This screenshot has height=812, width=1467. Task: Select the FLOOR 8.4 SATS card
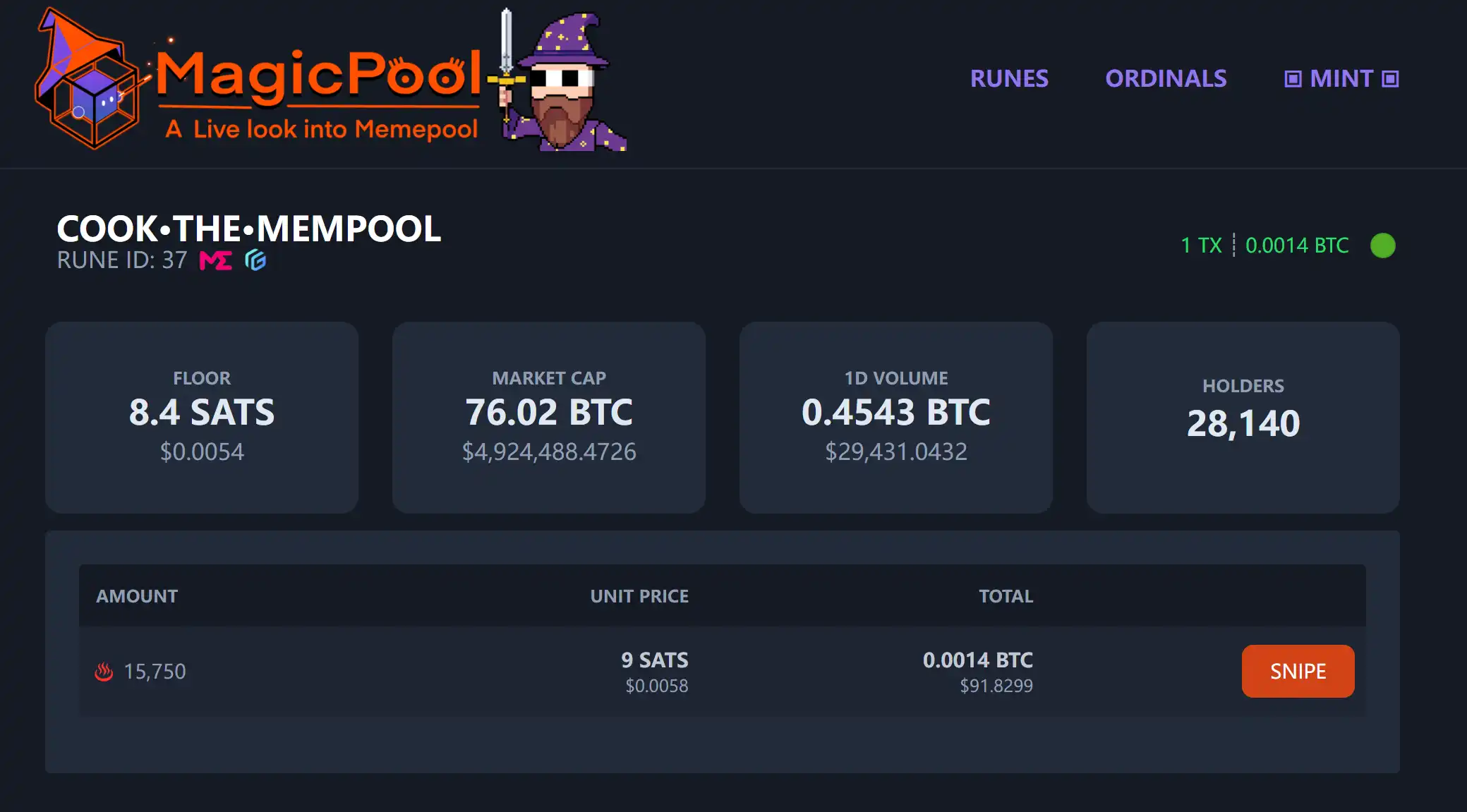202,417
